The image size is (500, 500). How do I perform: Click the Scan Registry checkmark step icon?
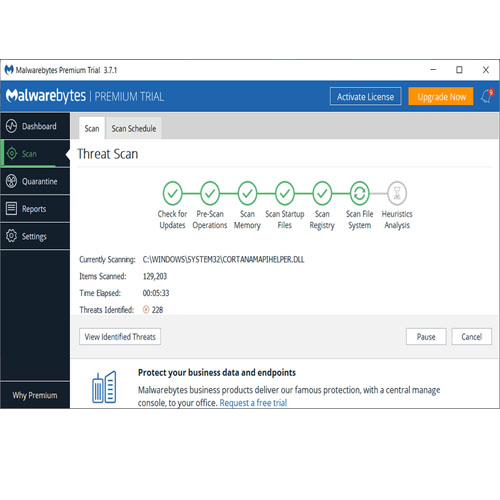coord(322,193)
